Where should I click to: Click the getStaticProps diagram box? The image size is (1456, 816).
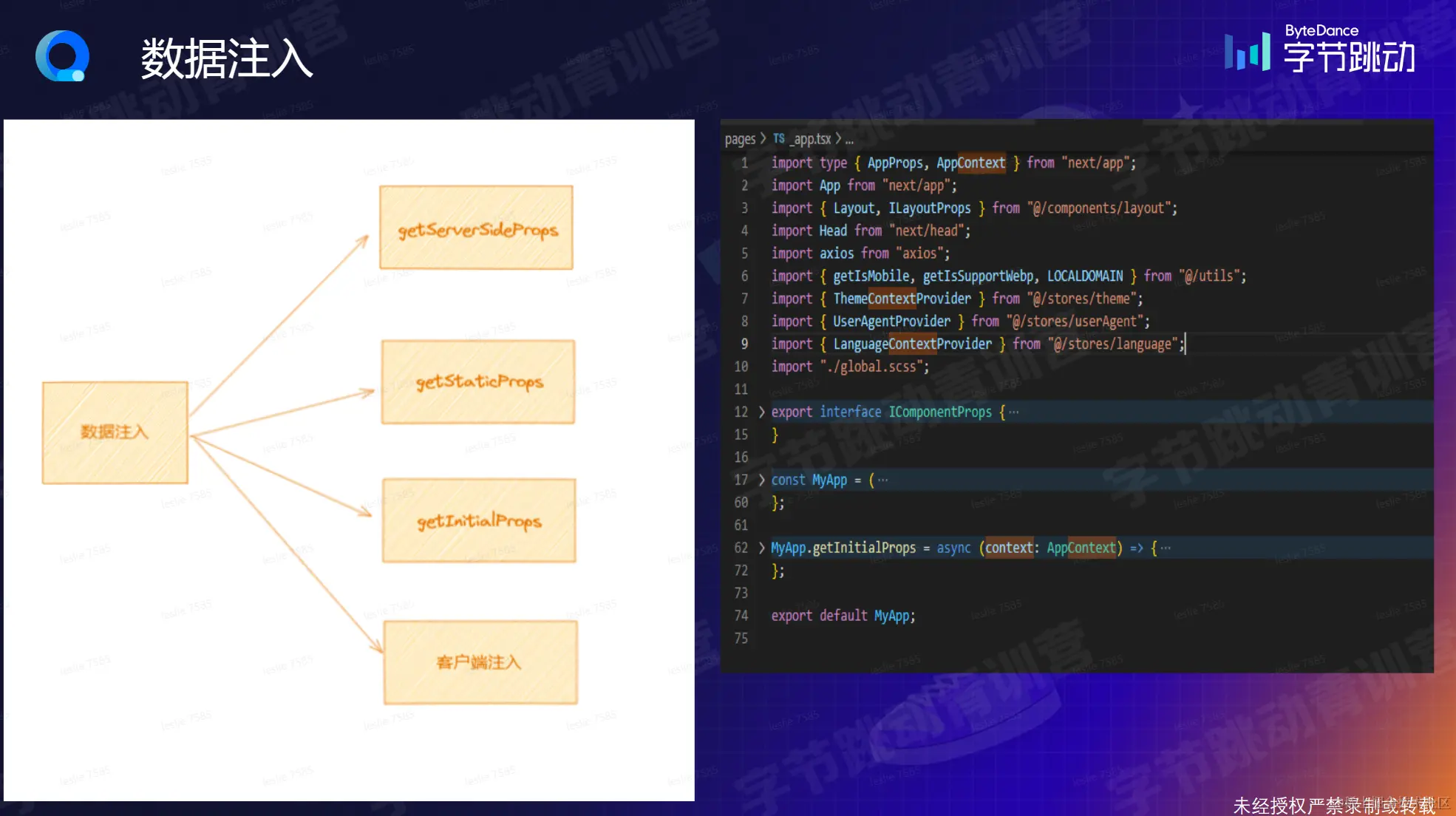point(478,382)
